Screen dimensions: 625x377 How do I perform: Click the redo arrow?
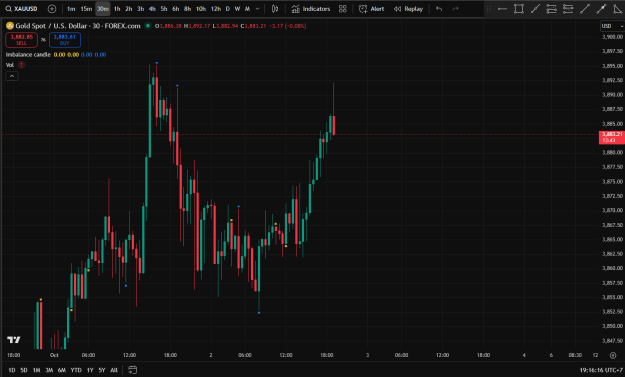(455, 9)
